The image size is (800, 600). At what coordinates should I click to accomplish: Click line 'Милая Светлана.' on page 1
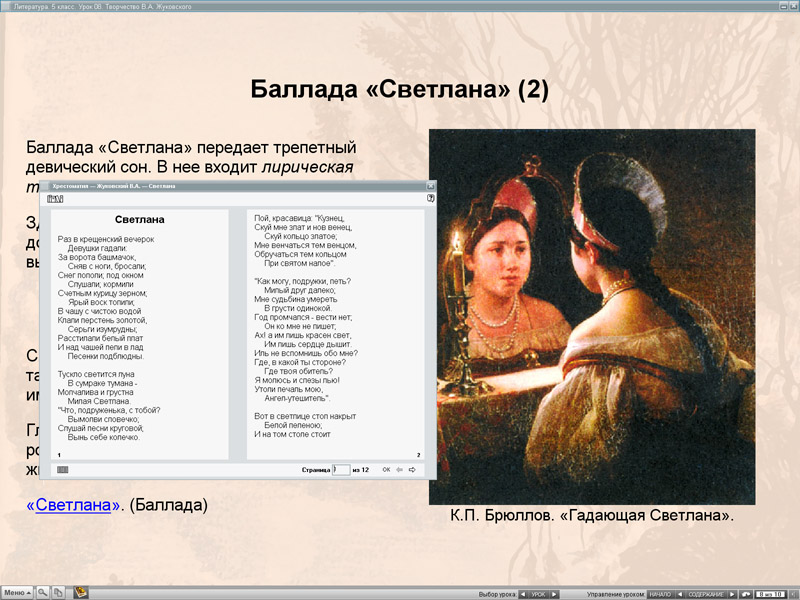click(x=99, y=401)
